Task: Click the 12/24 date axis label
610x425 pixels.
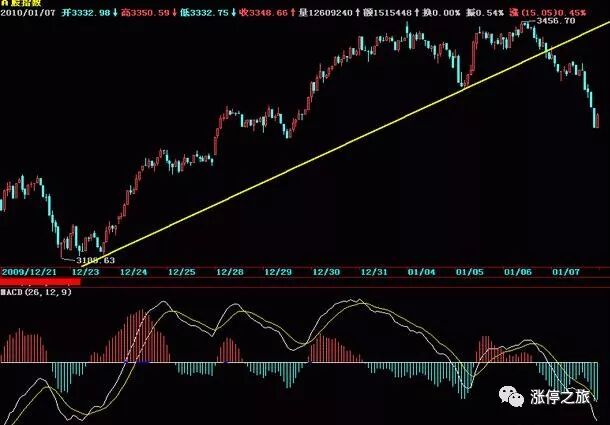Action: pos(134,272)
